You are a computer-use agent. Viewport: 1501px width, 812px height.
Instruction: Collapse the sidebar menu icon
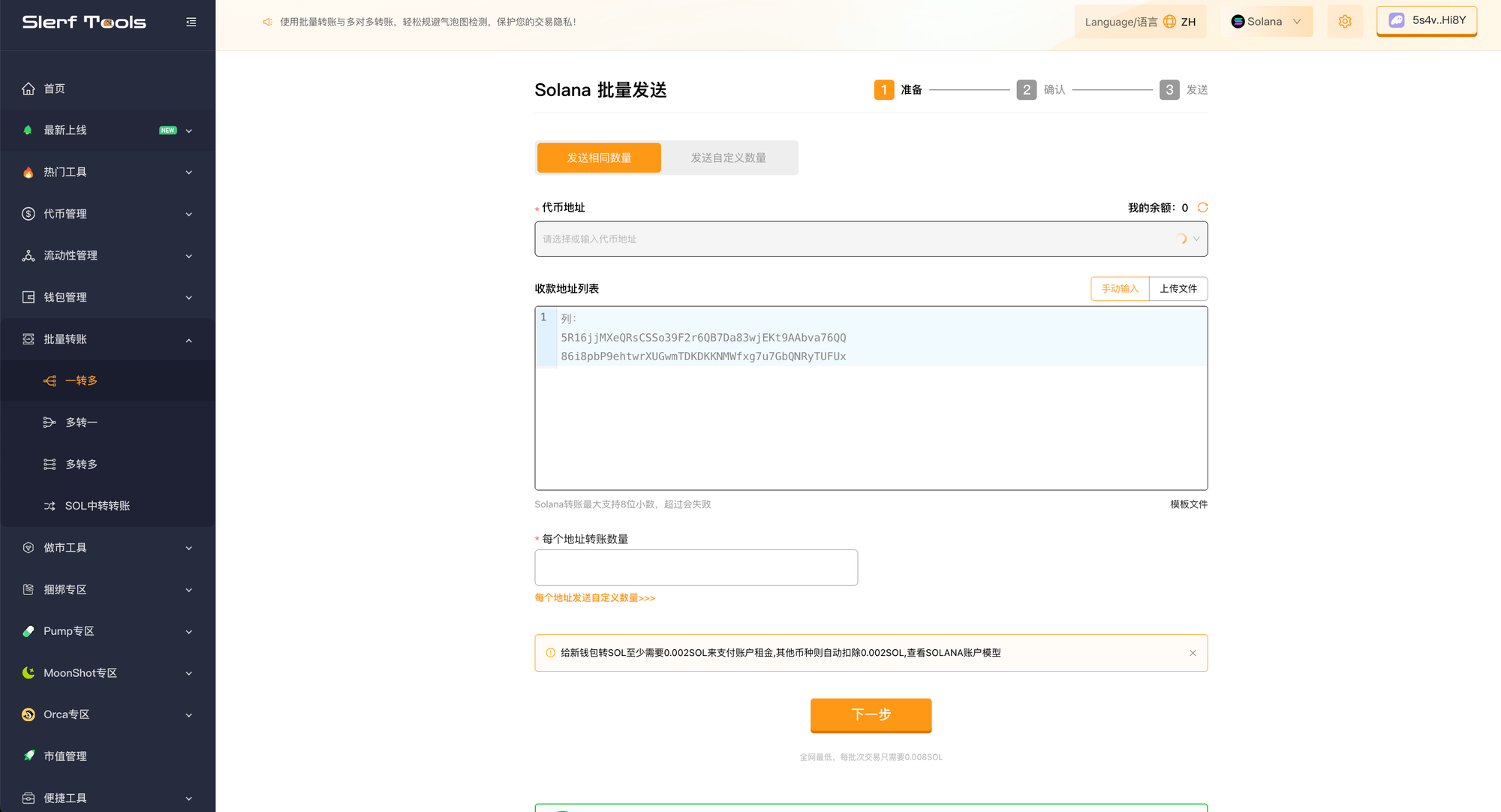(191, 22)
